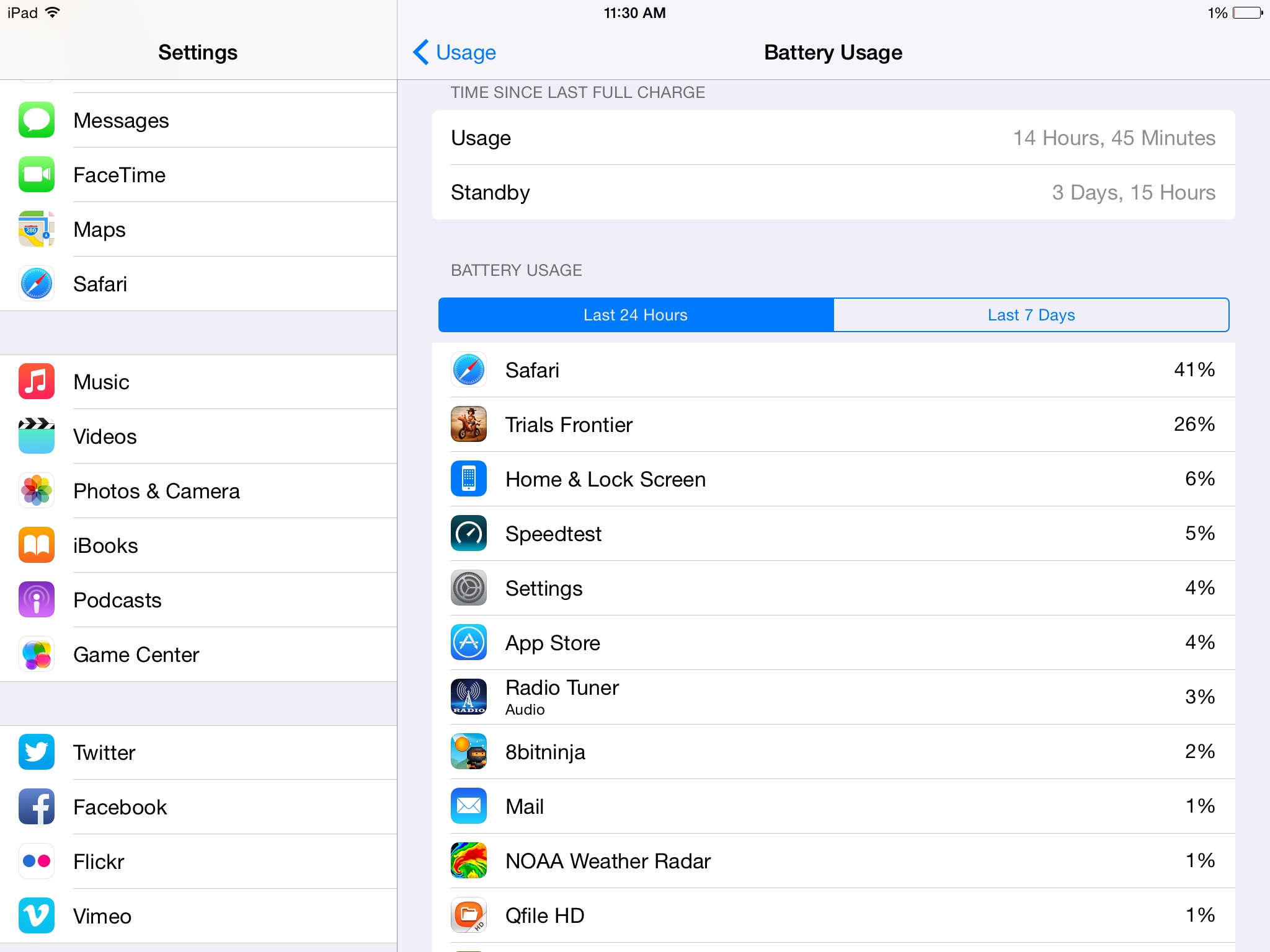Tap the iBooks orange book icon

click(37, 545)
